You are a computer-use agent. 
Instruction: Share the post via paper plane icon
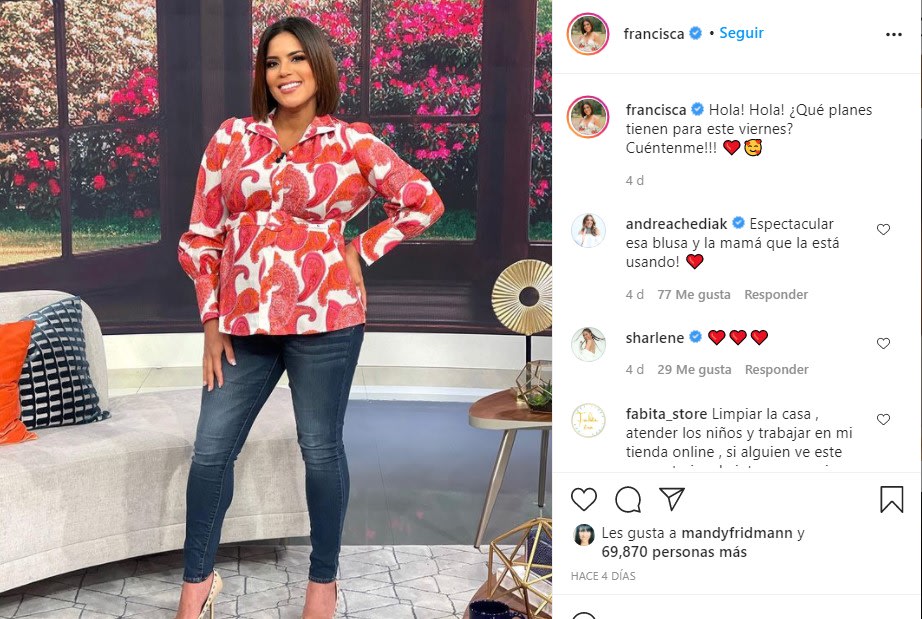672,498
